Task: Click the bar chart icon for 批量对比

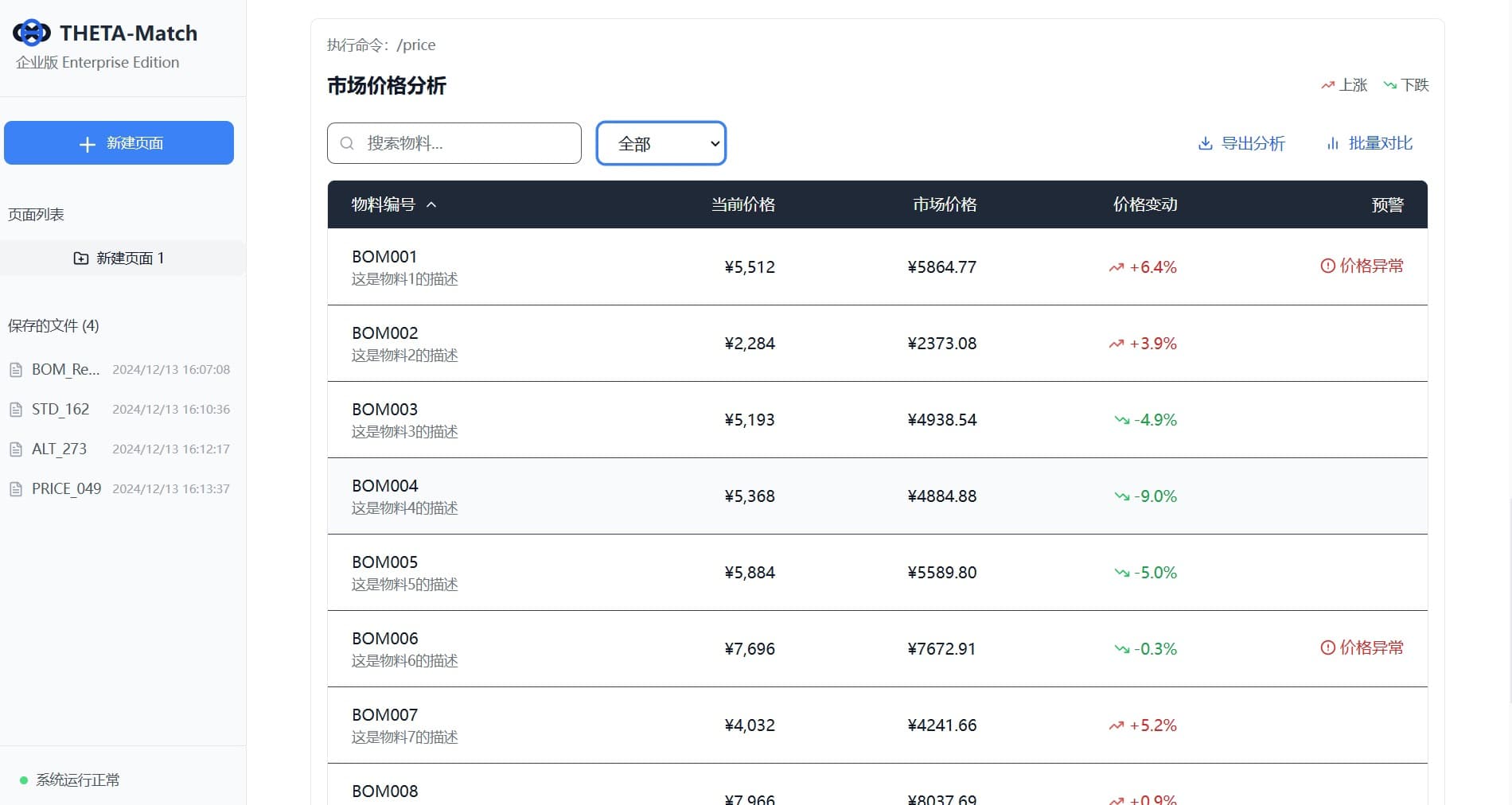Action: point(1333,144)
